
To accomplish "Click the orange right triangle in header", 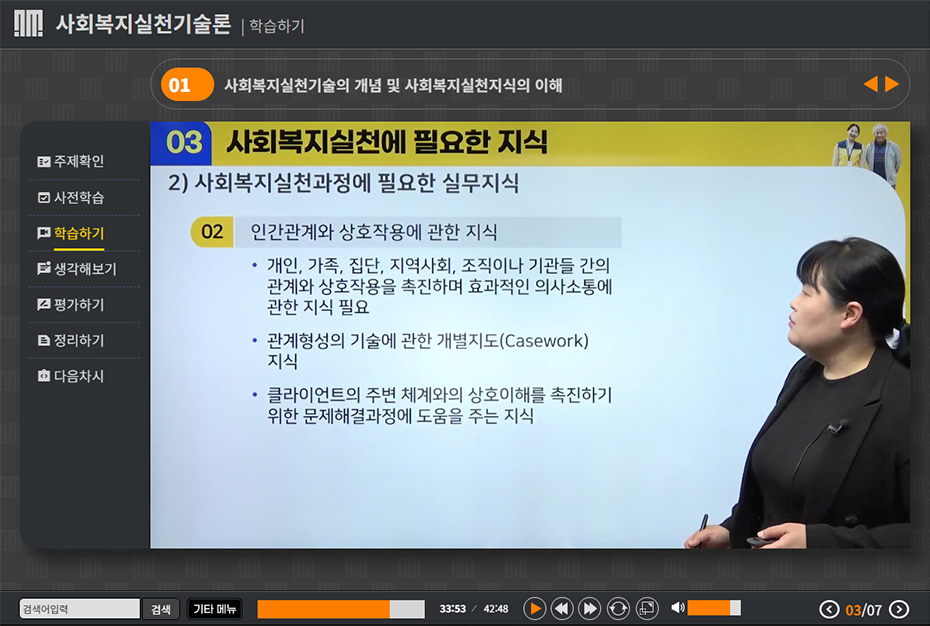I will click(892, 85).
